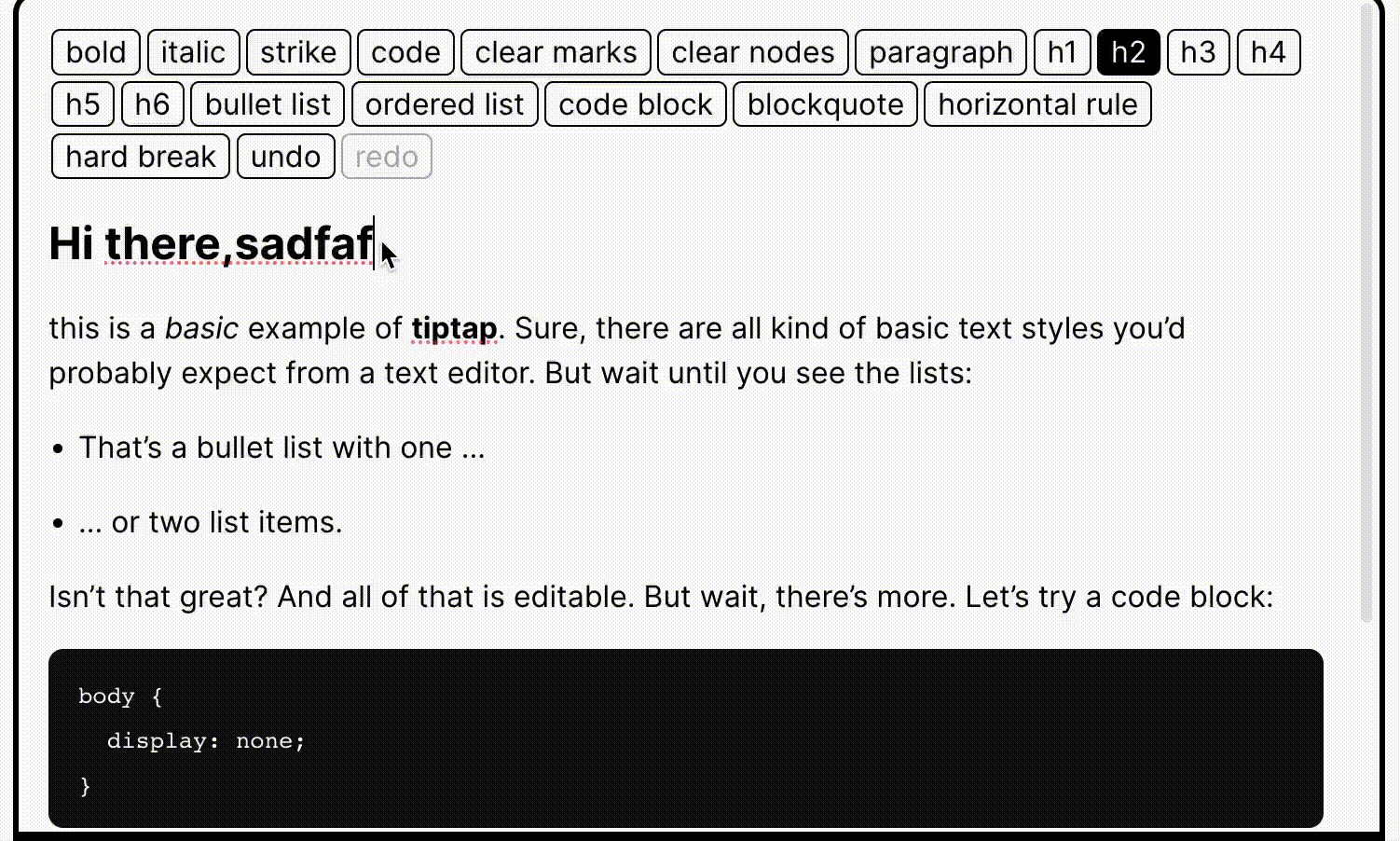
Task: Apply heading level h6
Action: (152, 103)
